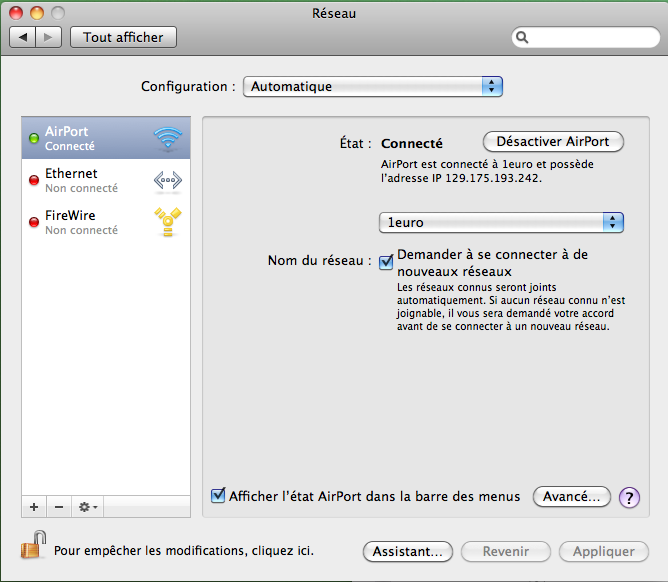Click the red close window button
668x582 pixels.
(16, 13)
